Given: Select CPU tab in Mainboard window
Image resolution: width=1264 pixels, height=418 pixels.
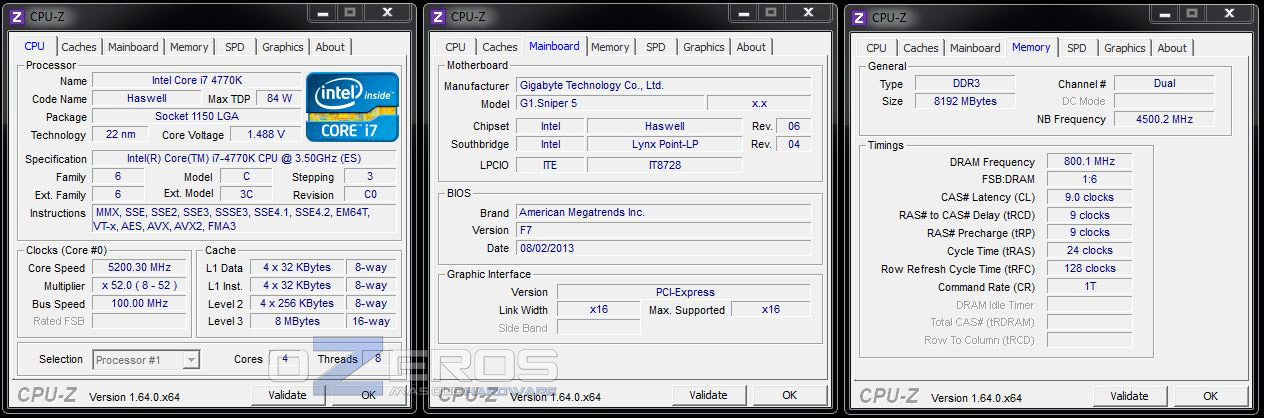Looking at the screenshot, I should tap(455, 47).
